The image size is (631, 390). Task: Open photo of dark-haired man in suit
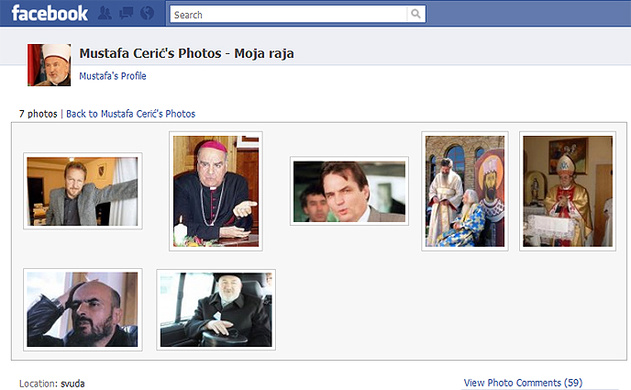tap(349, 191)
